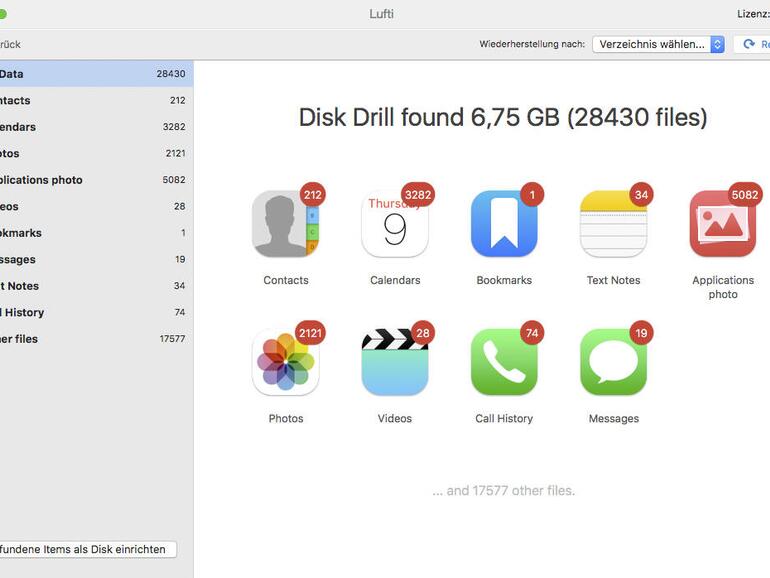
Task: Select the Photos sidebar row showing 2121
Action: [x=96, y=153]
